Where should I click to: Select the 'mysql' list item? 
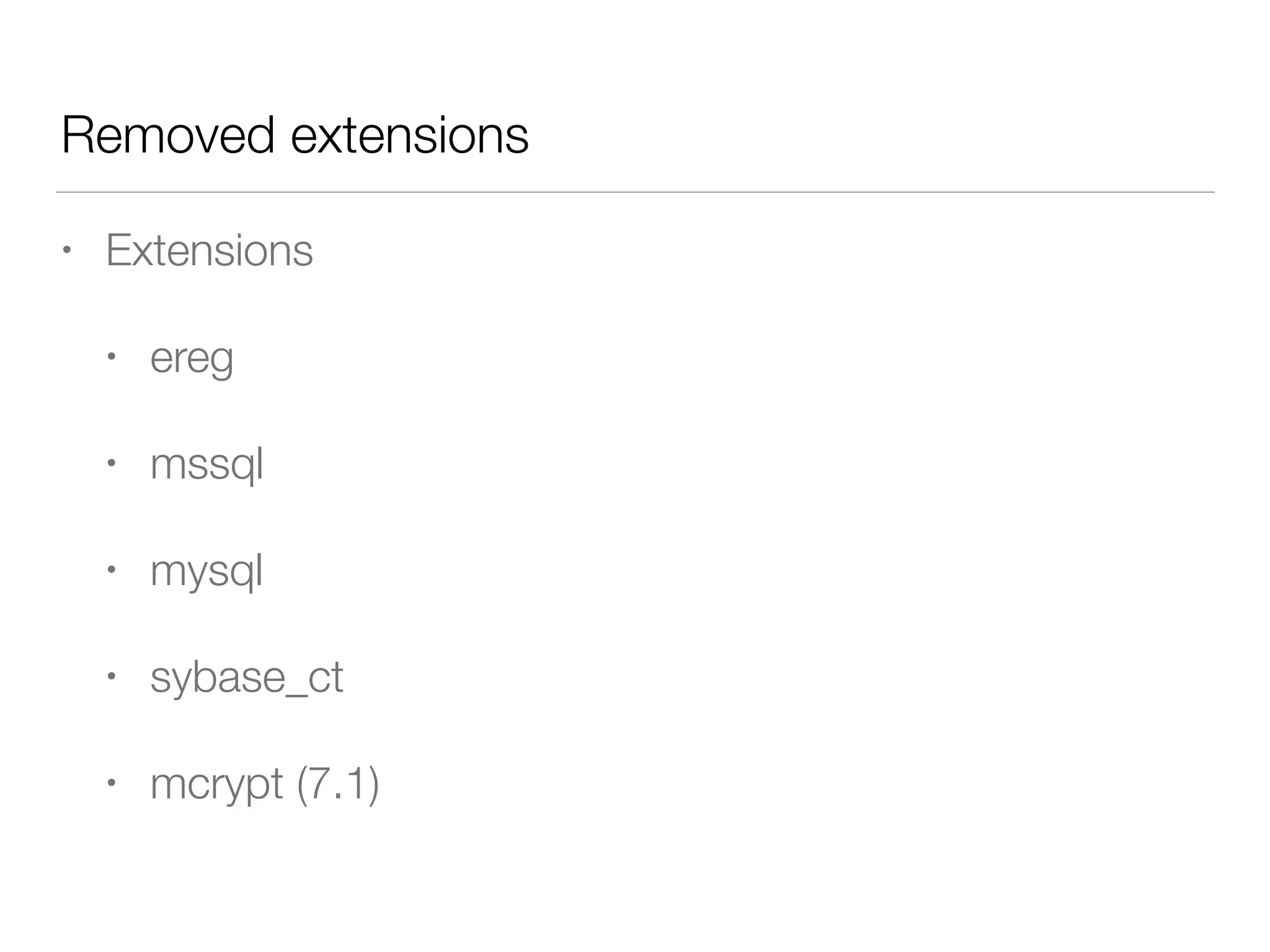point(206,571)
